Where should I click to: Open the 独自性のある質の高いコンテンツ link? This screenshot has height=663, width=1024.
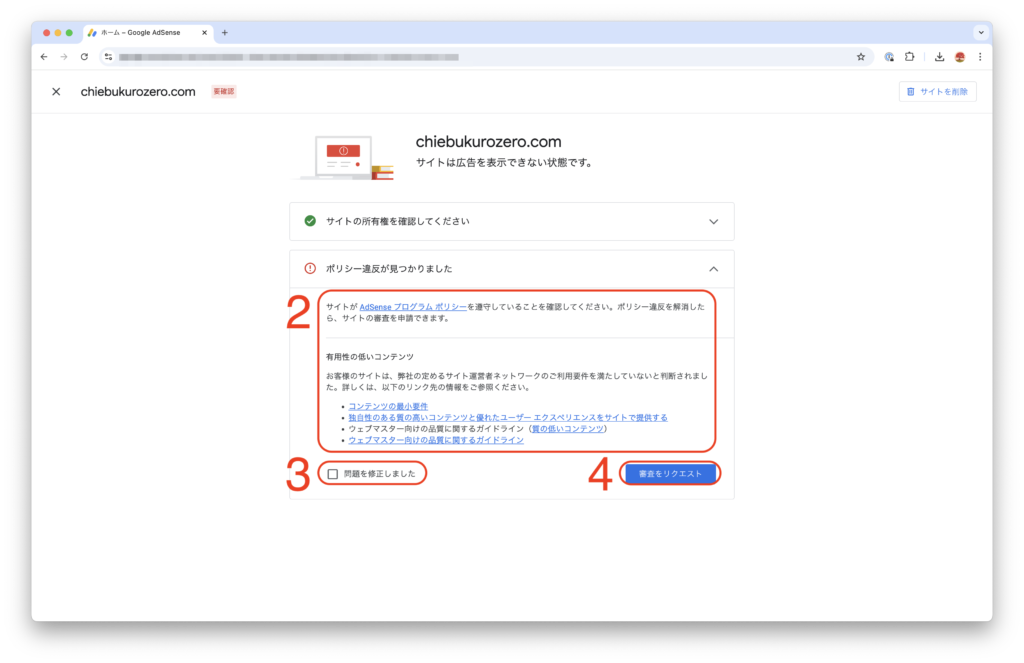(x=507, y=417)
